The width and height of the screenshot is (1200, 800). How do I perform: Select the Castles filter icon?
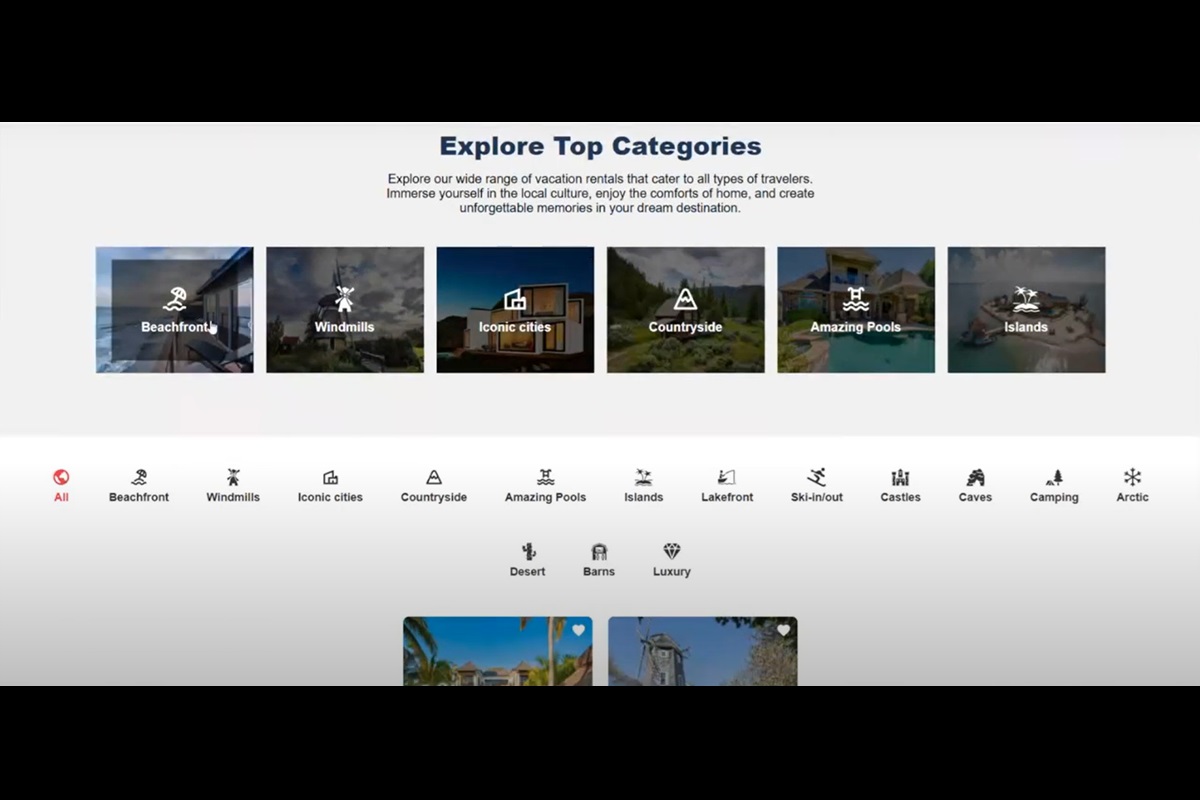tap(900, 477)
